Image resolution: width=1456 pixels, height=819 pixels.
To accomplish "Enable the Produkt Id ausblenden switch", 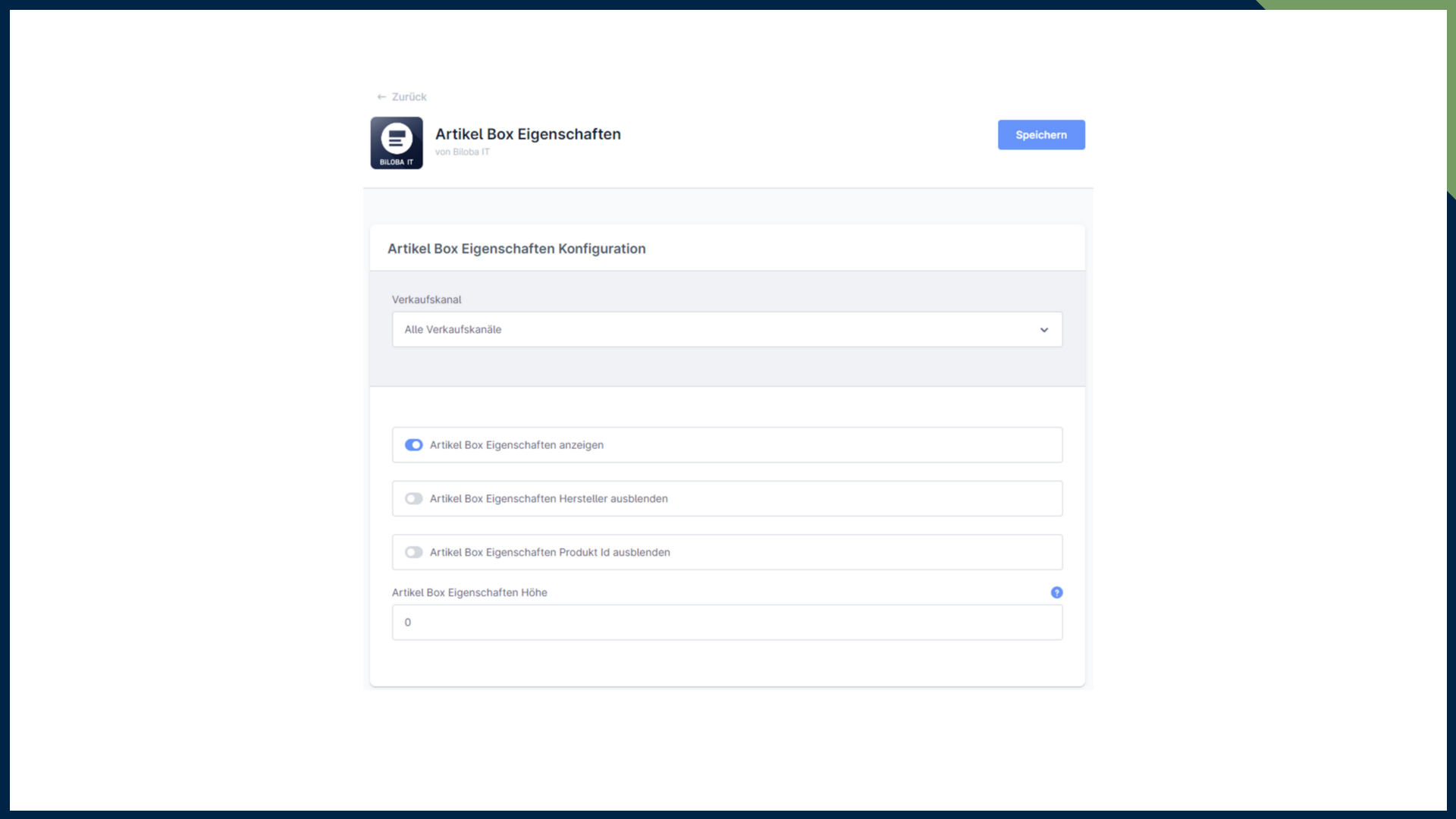I will click(413, 553).
